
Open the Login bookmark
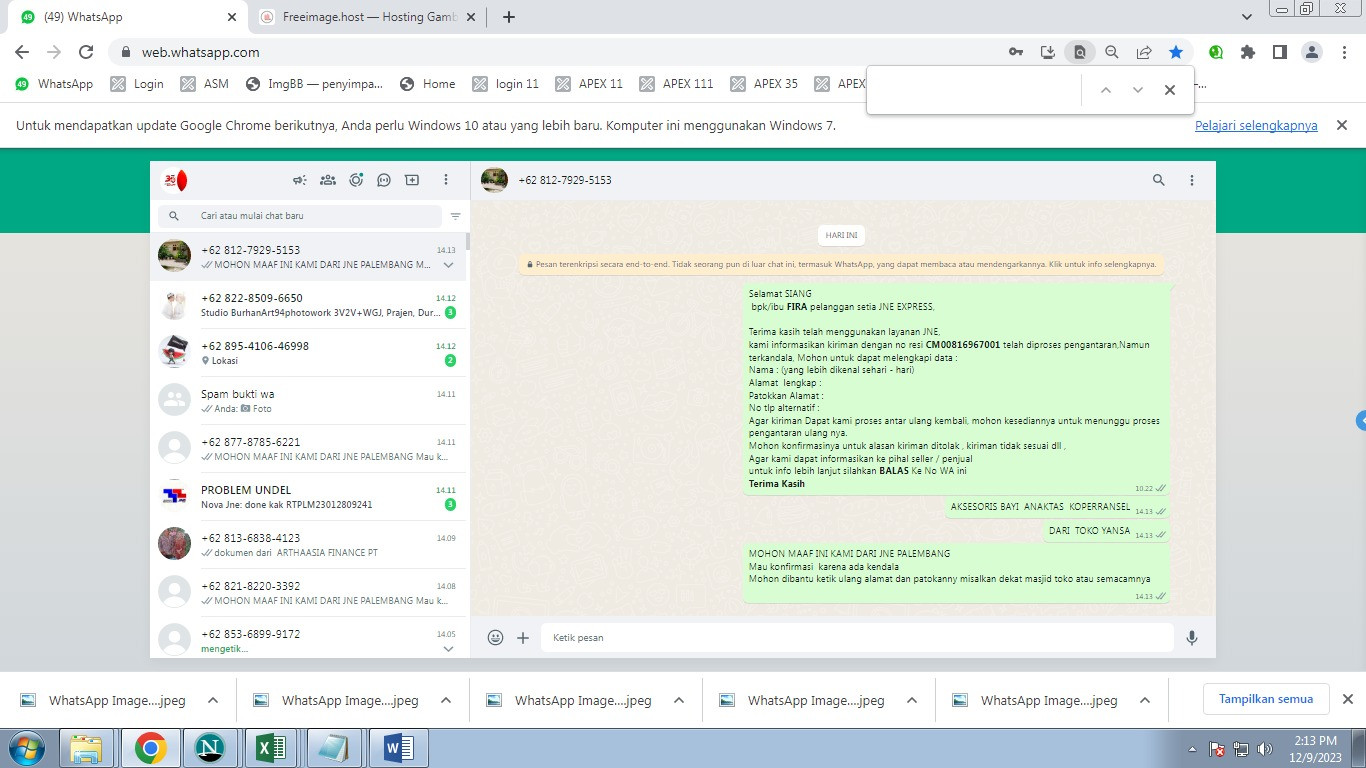click(137, 84)
